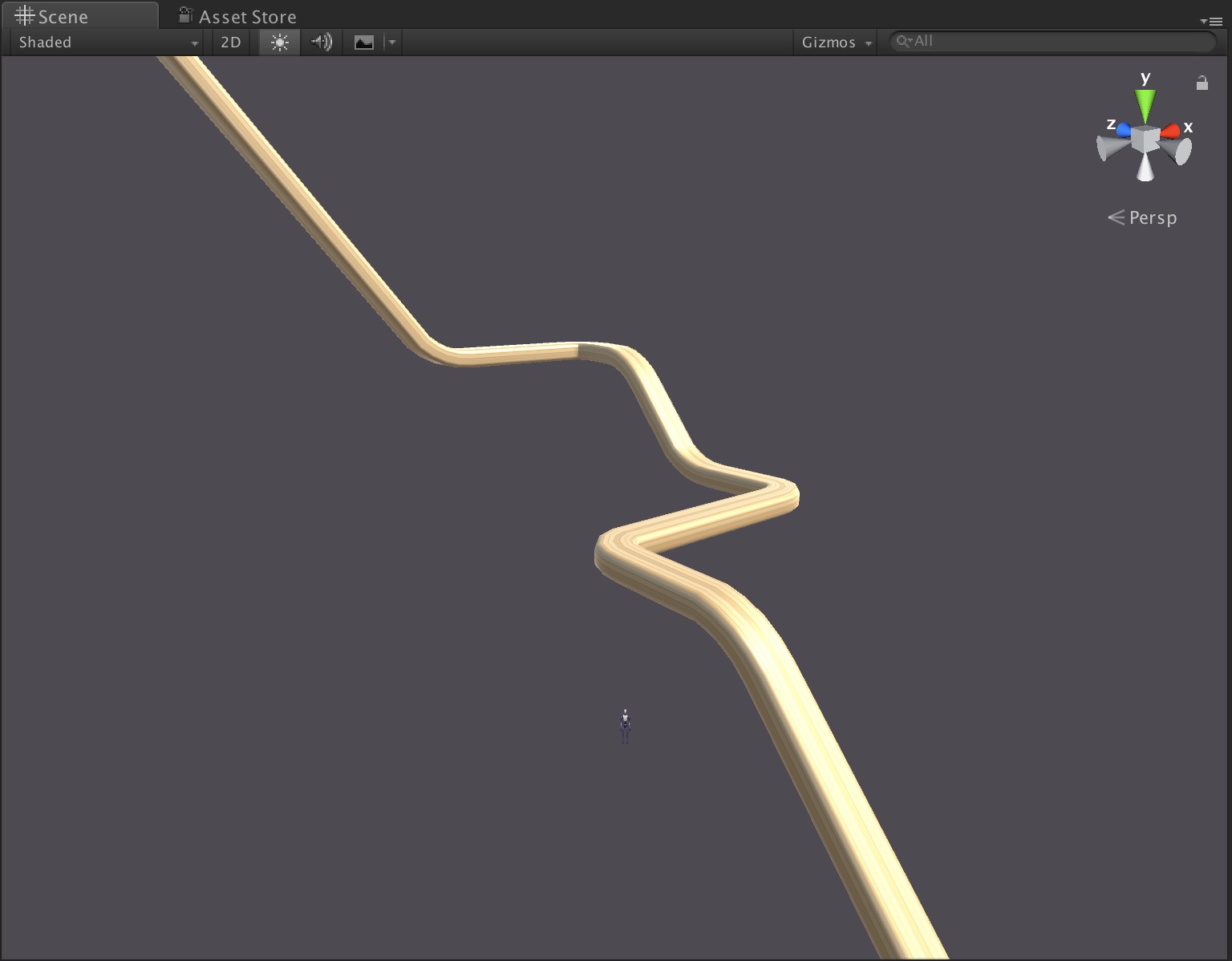
Task: Toggle scene effects image icon
Action: pyautogui.click(x=364, y=43)
